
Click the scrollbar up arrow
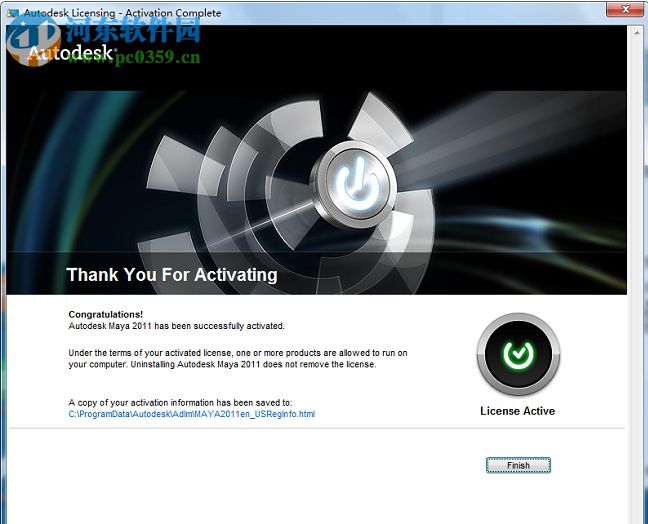636,32
